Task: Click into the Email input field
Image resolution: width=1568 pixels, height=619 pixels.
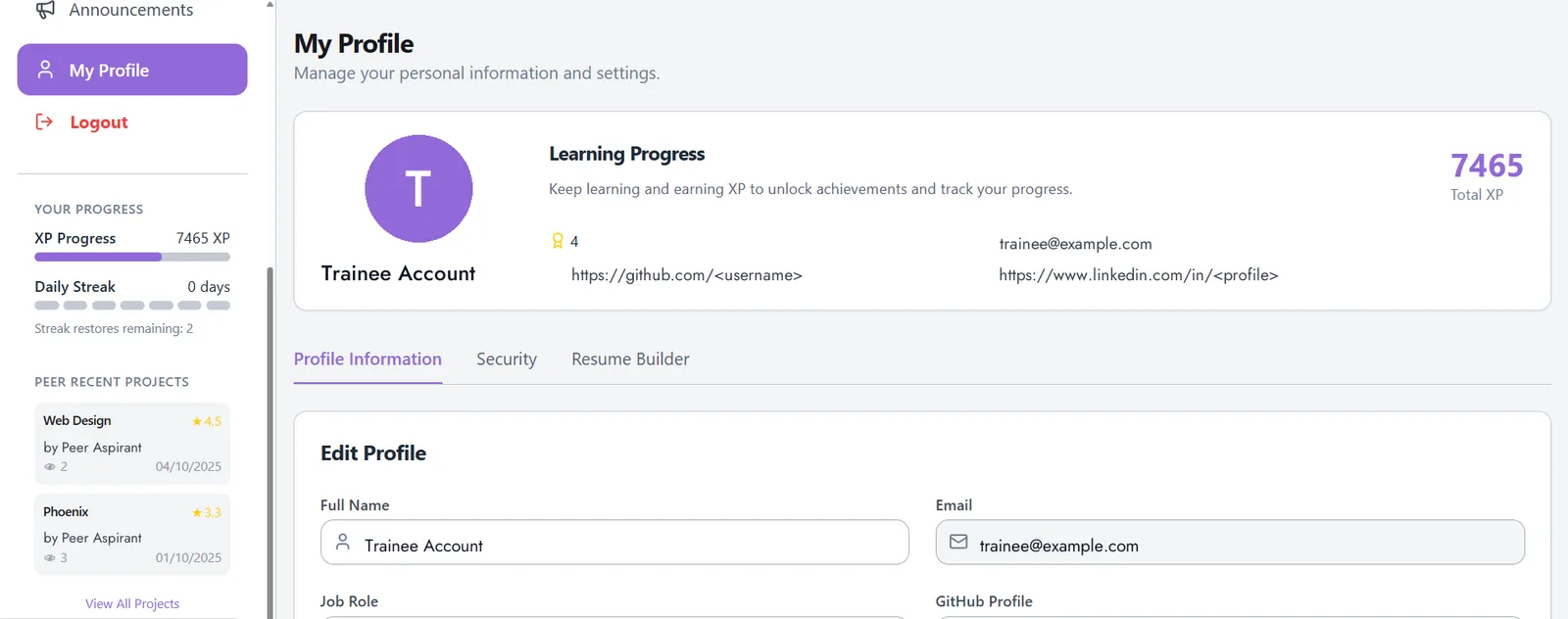Action: pyautogui.click(x=1230, y=543)
